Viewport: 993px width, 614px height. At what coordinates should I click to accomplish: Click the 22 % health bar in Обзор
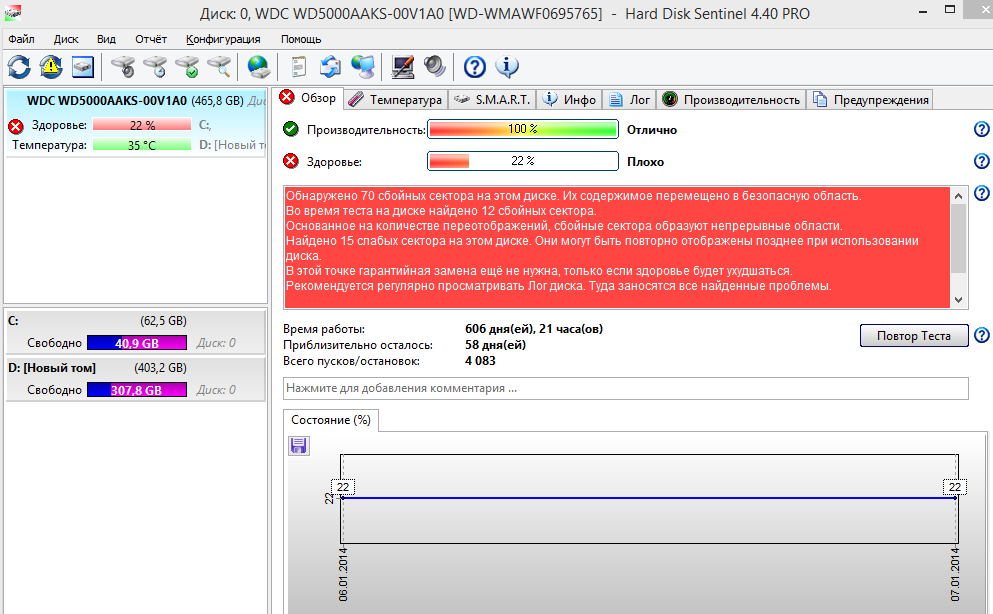click(522, 161)
